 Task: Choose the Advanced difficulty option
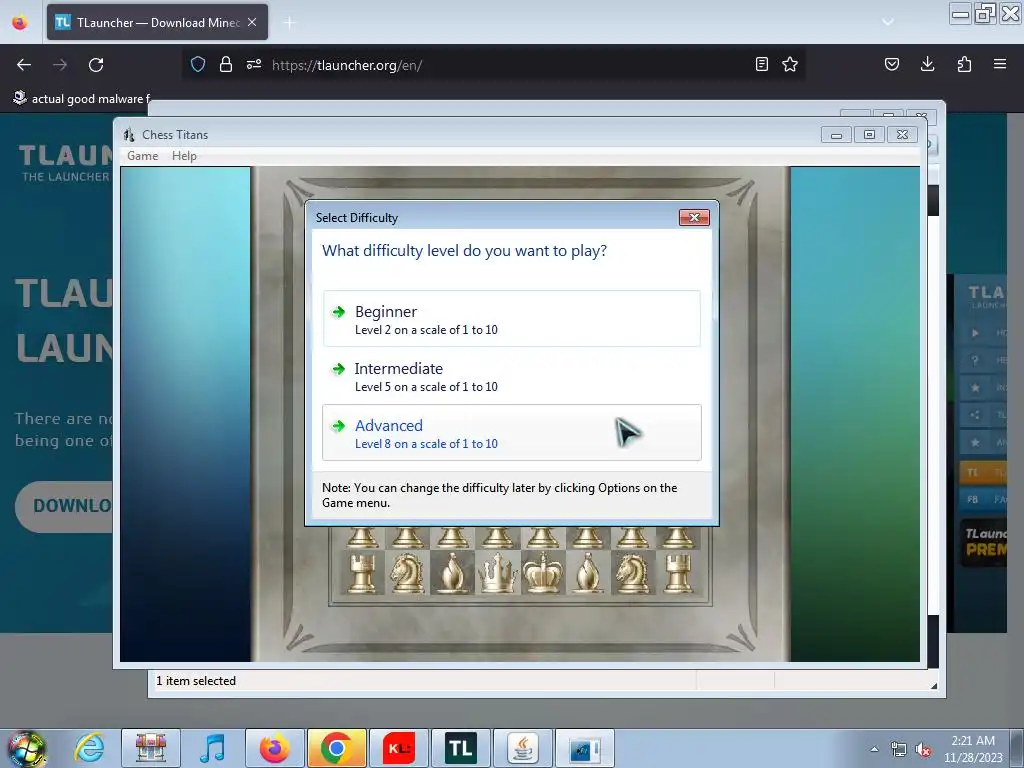point(511,433)
